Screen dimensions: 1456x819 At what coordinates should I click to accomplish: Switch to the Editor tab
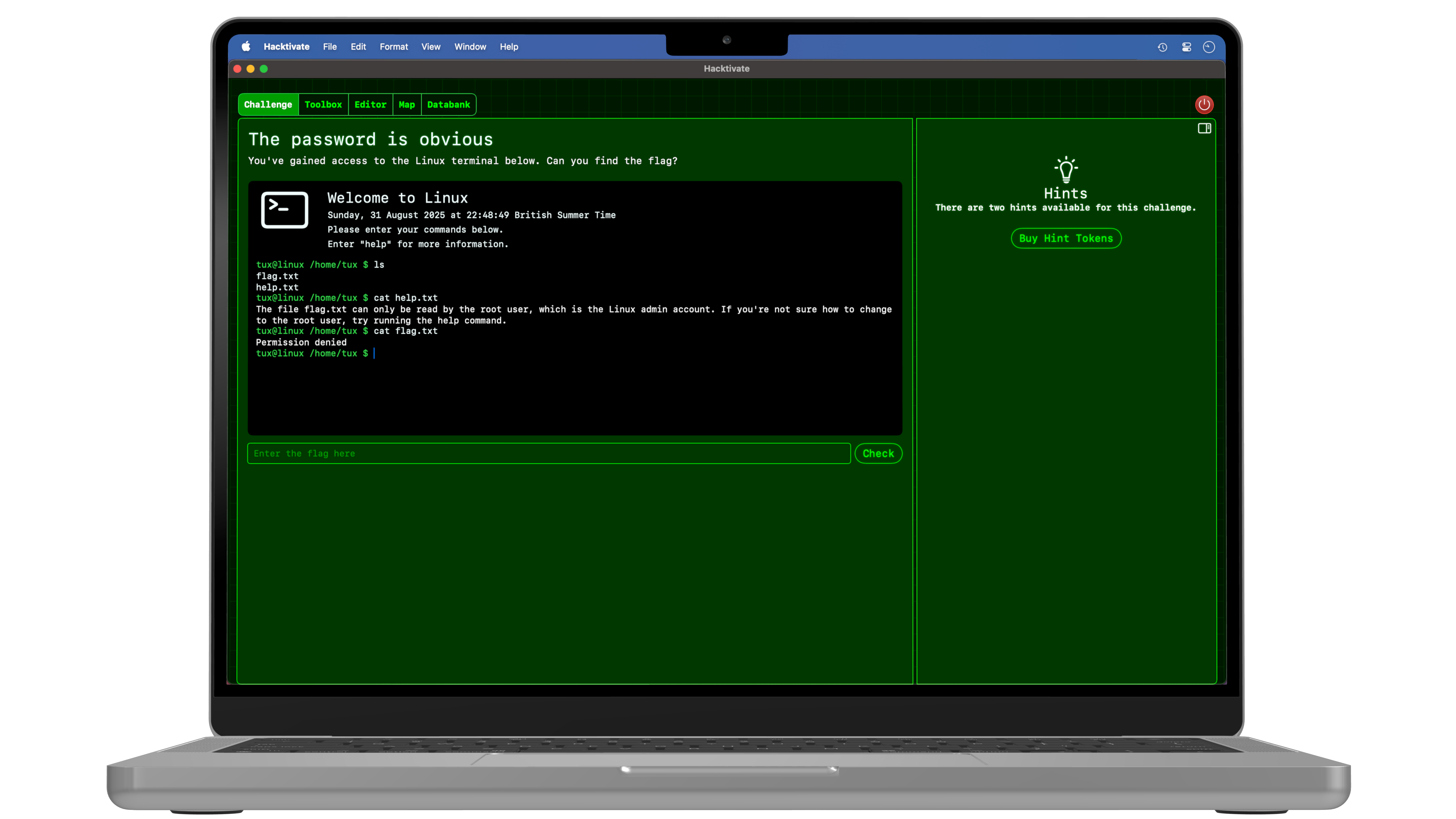coord(370,105)
